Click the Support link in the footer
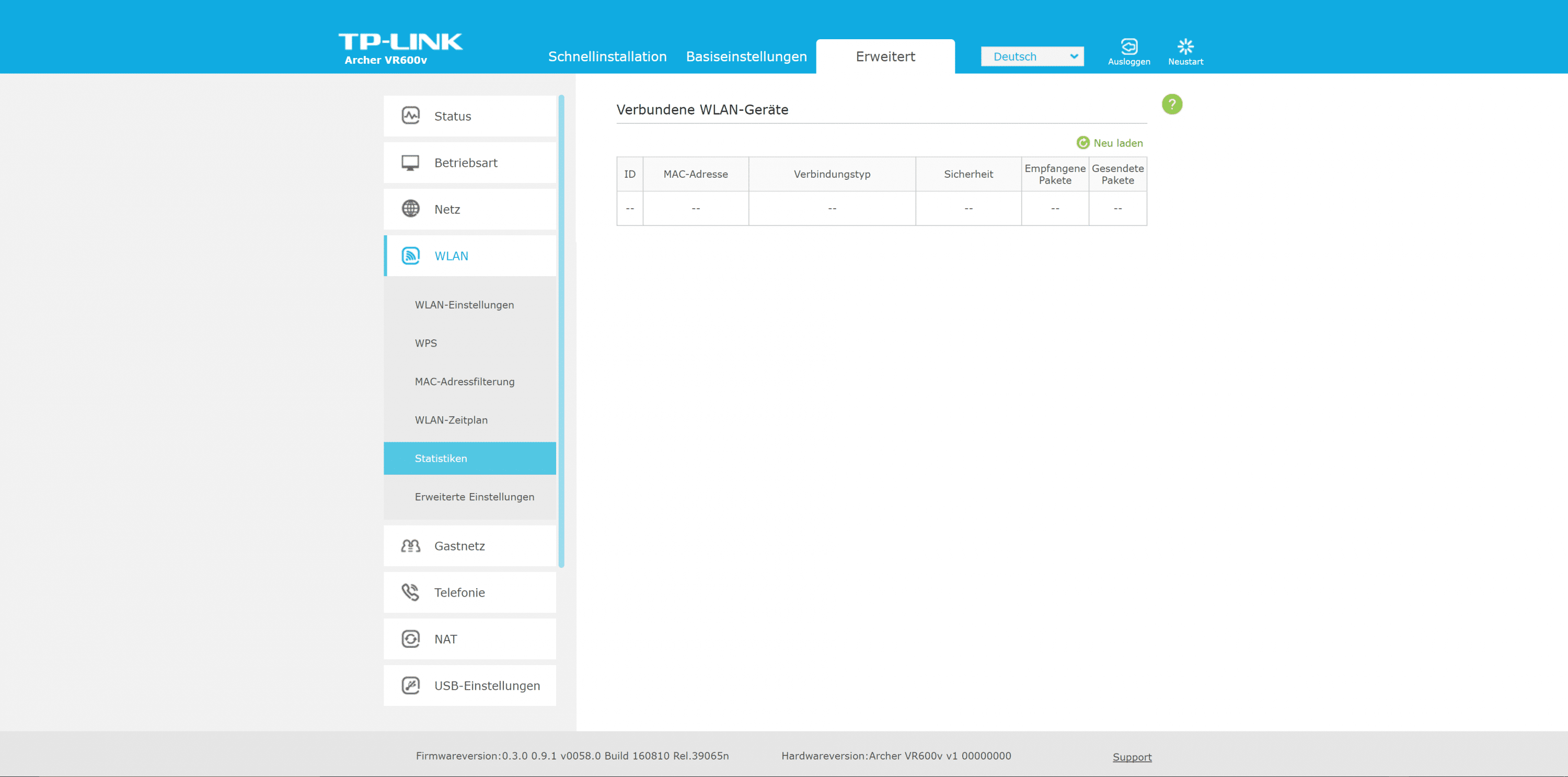Image resolution: width=1568 pixels, height=777 pixels. [x=1132, y=756]
